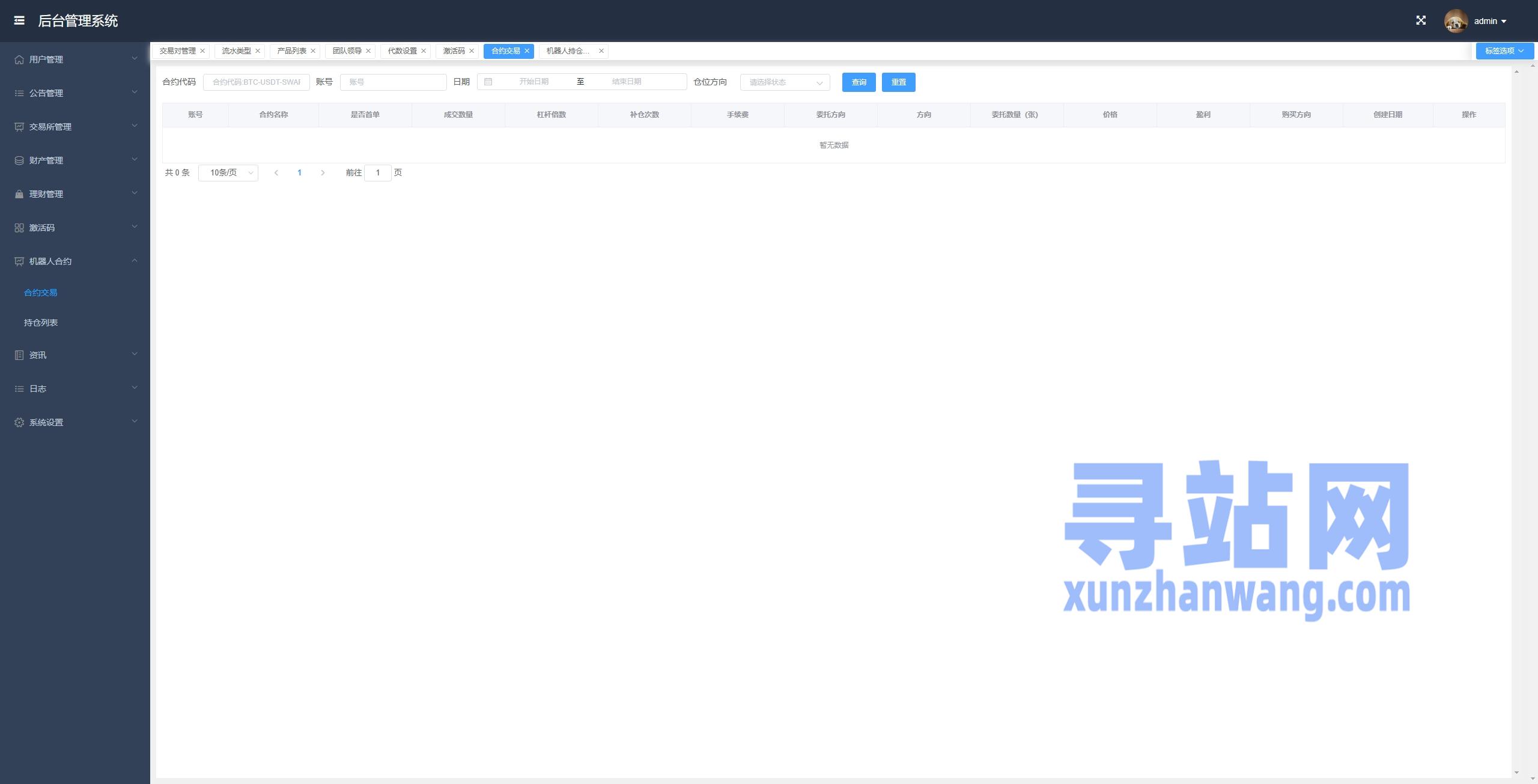Collapse the 机器人合约 menu chevron

[135, 260]
